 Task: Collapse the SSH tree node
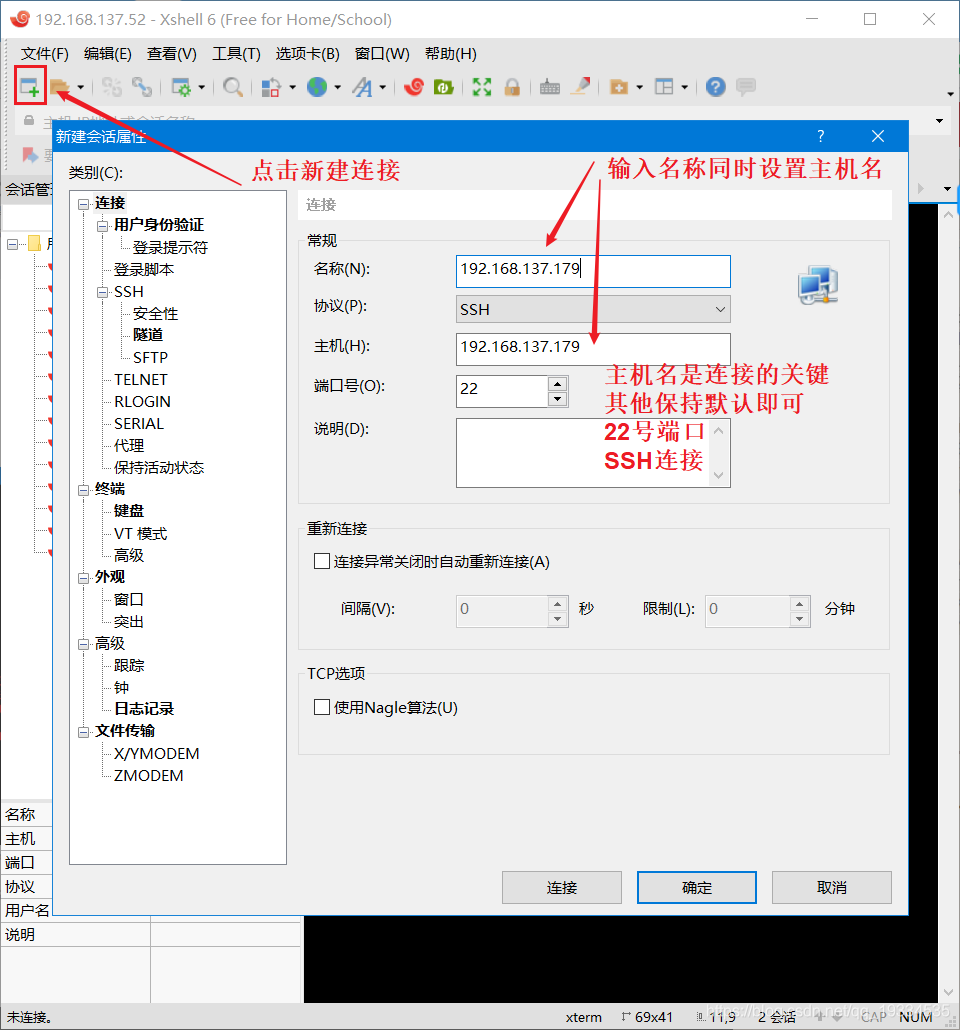(x=103, y=293)
